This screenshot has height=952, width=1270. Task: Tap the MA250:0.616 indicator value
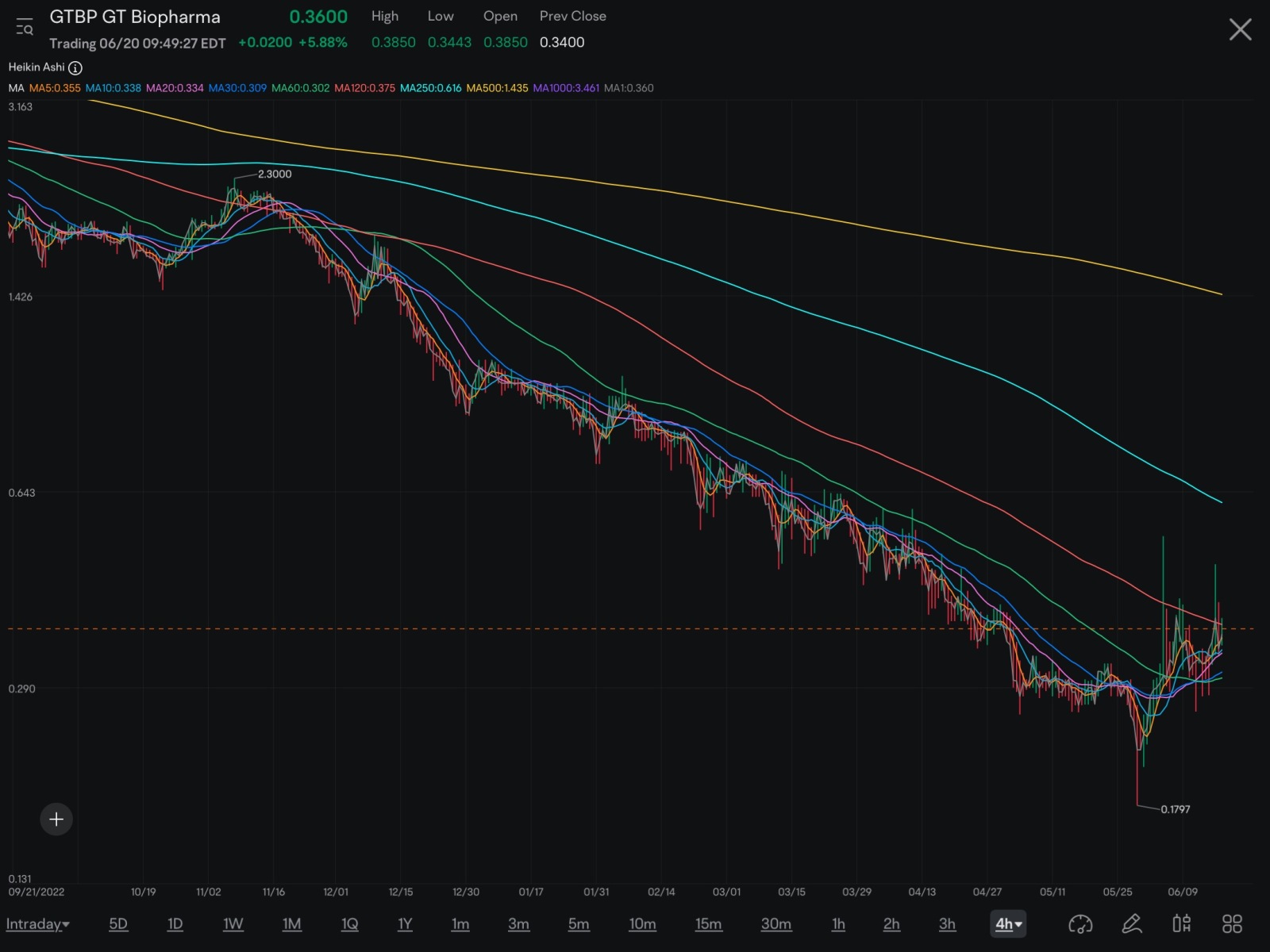tap(430, 88)
